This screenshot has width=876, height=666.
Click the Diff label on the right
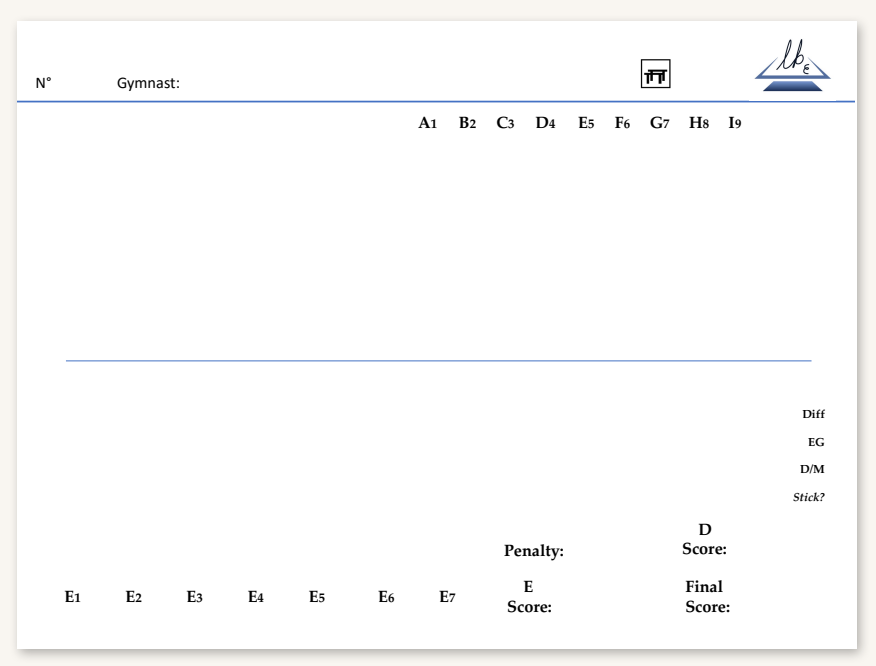[x=813, y=414]
